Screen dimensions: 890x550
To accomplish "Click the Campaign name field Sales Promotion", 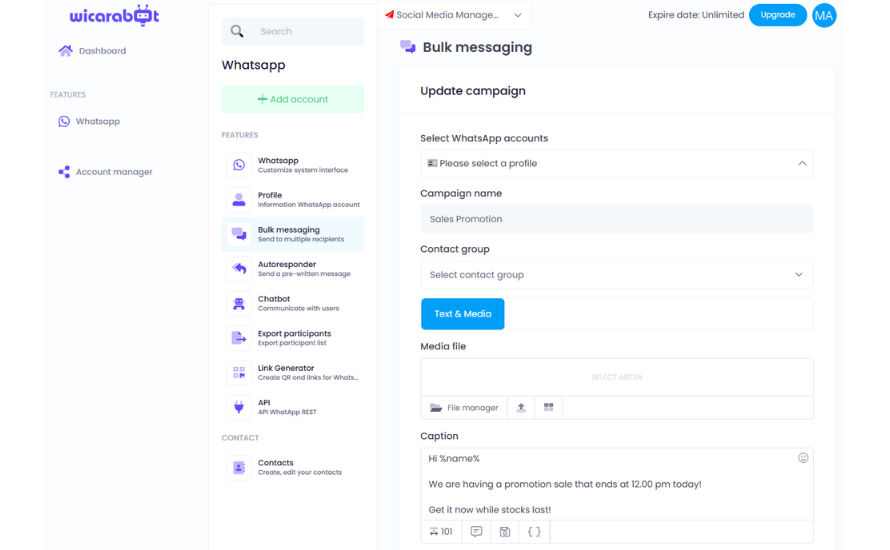I will 617,219.
